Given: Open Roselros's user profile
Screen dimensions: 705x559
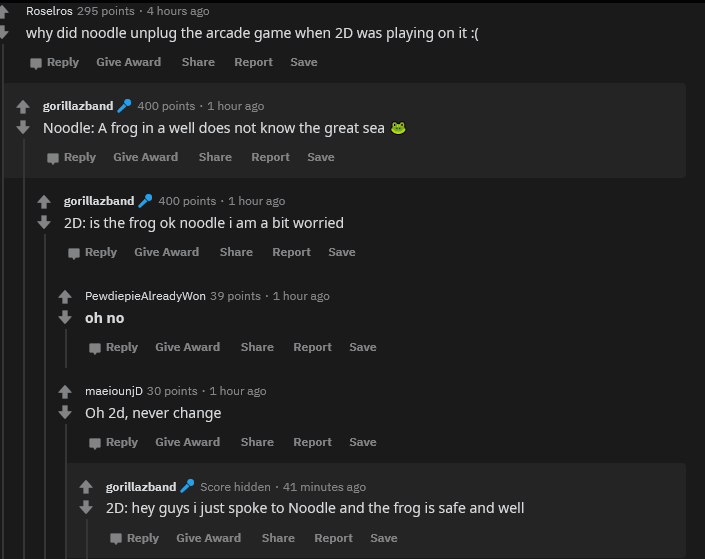Looking at the screenshot, I should coord(49,11).
